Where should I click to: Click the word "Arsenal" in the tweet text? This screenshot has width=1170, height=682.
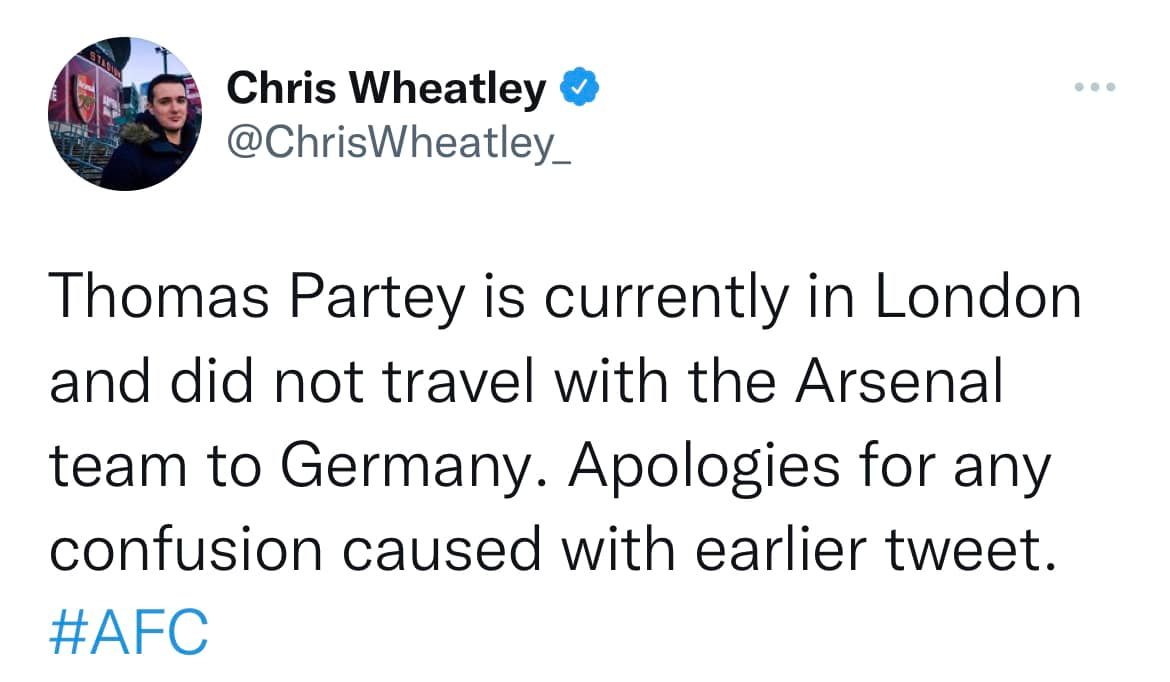[894, 382]
